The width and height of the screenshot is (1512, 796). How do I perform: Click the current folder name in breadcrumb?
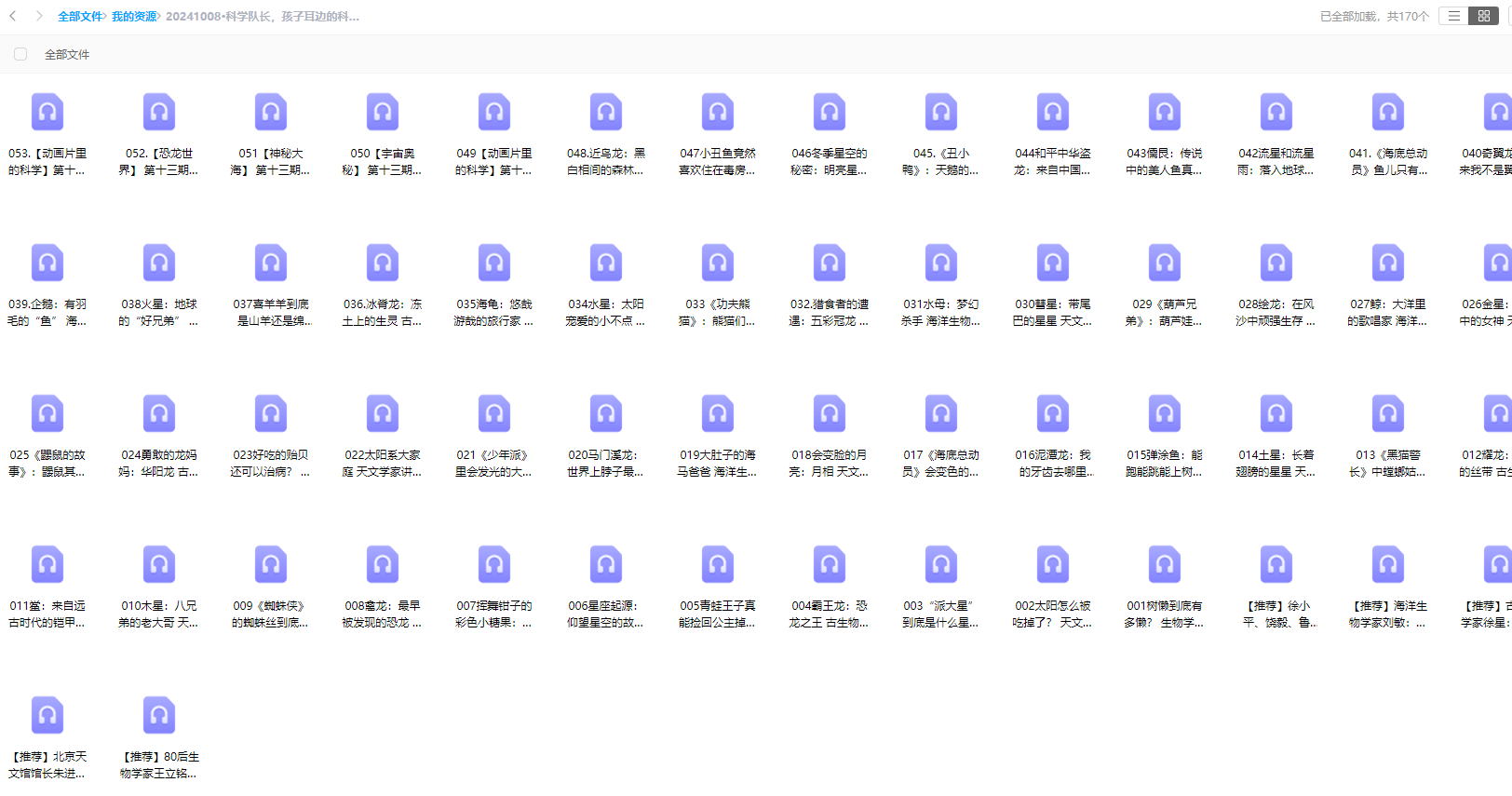point(262,17)
